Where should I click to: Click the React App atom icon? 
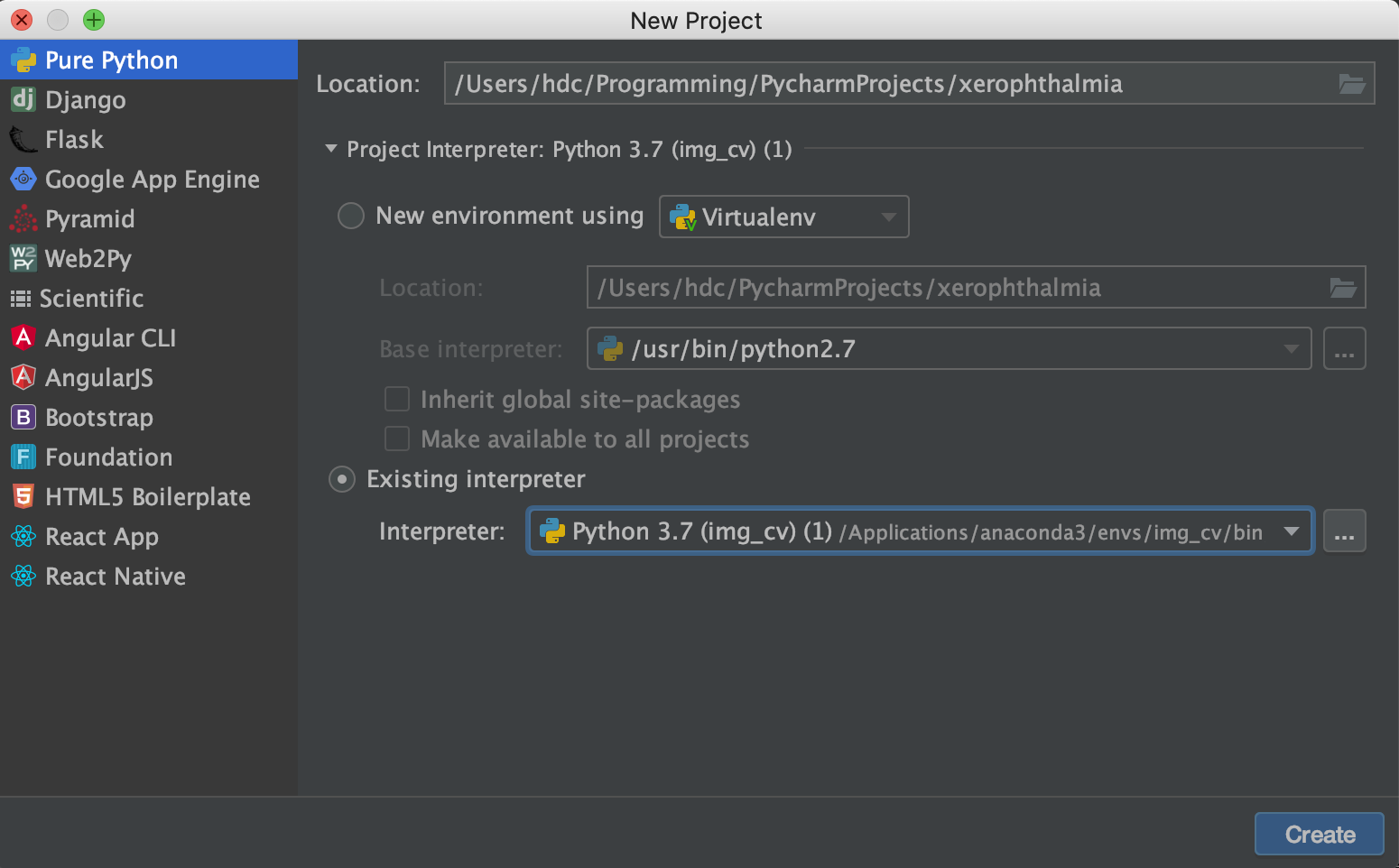[x=23, y=536]
